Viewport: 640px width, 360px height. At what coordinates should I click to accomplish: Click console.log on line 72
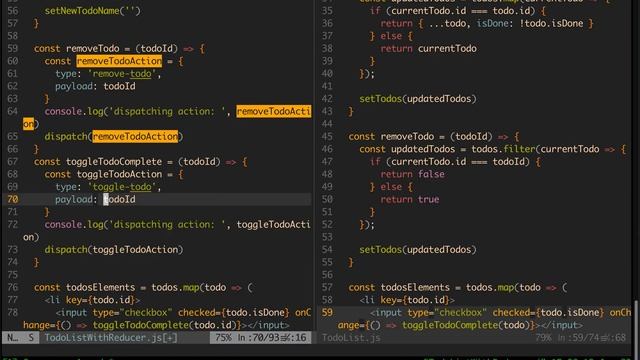(x=74, y=224)
